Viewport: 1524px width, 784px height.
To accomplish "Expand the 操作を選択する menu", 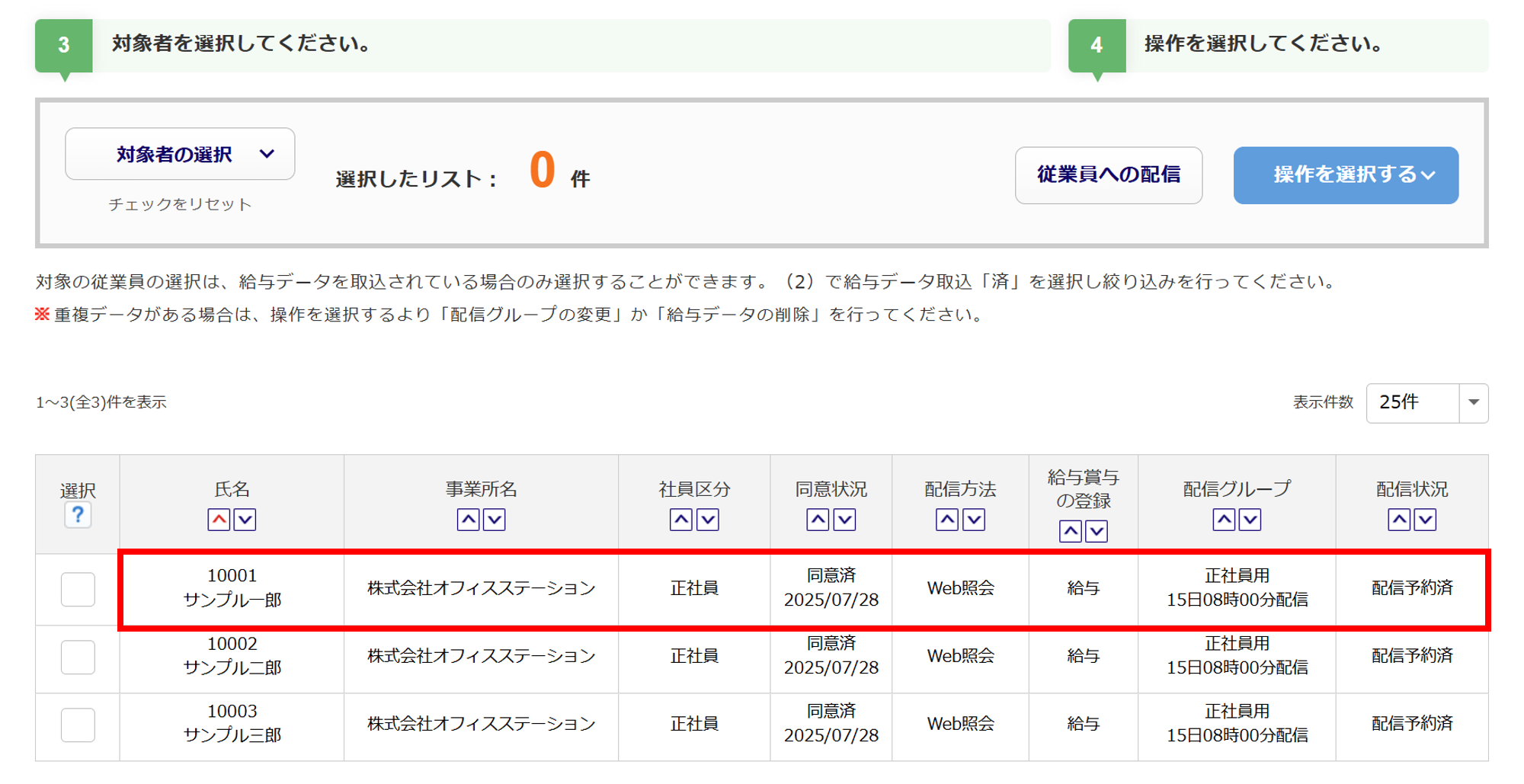I will pos(1345,175).
